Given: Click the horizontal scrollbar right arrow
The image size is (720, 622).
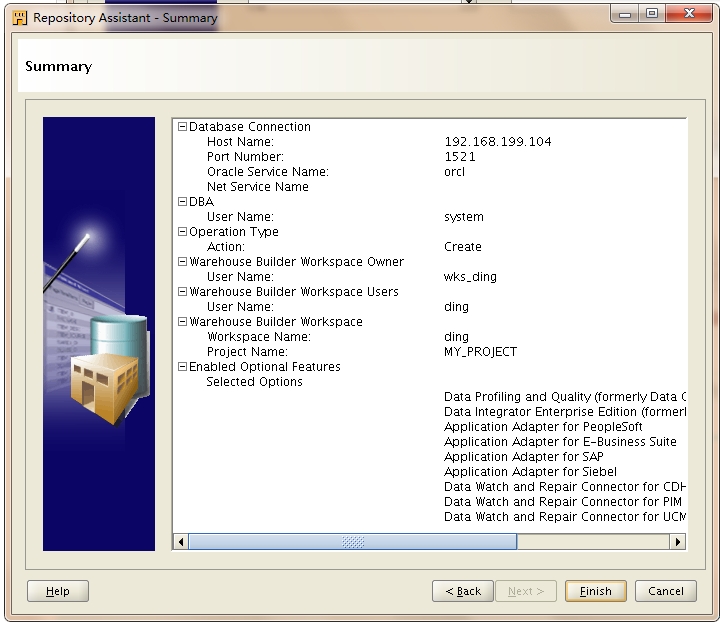Looking at the screenshot, I should (x=678, y=542).
